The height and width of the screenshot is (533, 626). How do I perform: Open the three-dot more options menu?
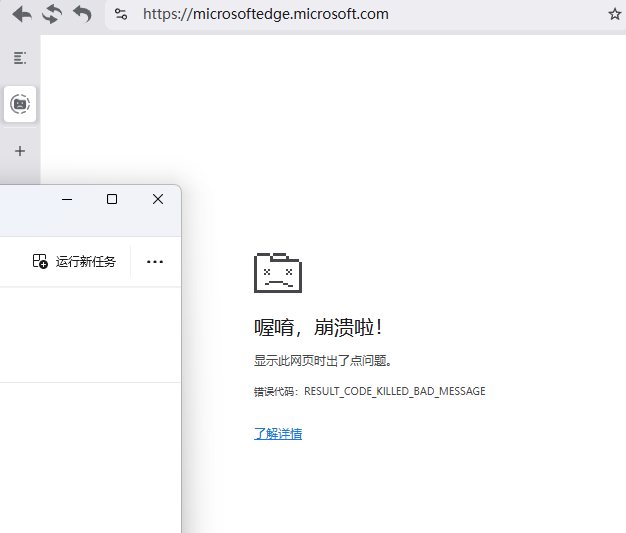click(x=154, y=261)
